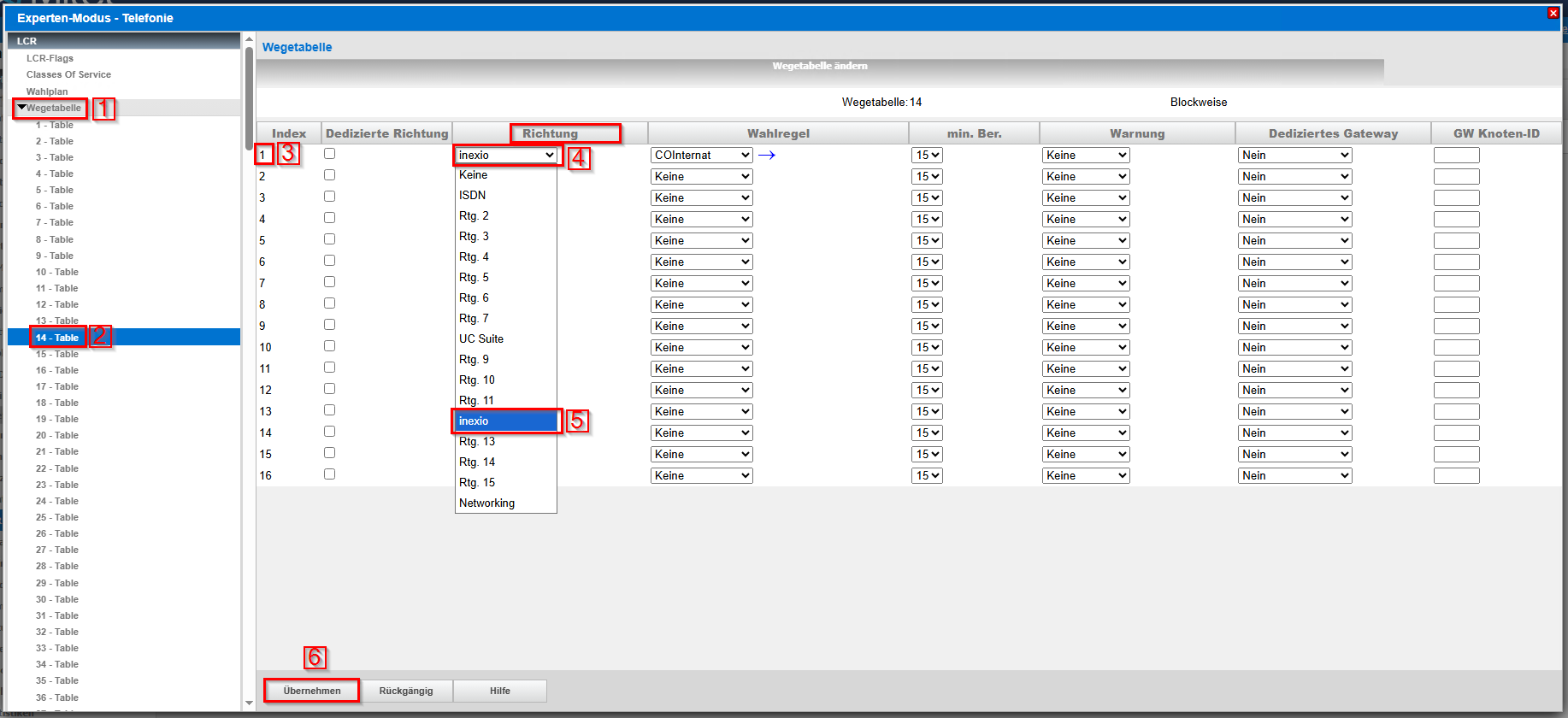Open min. Ber. dropdown in row 1
Image resolution: width=1568 pixels, height=718 pixels.
point(928,156)
